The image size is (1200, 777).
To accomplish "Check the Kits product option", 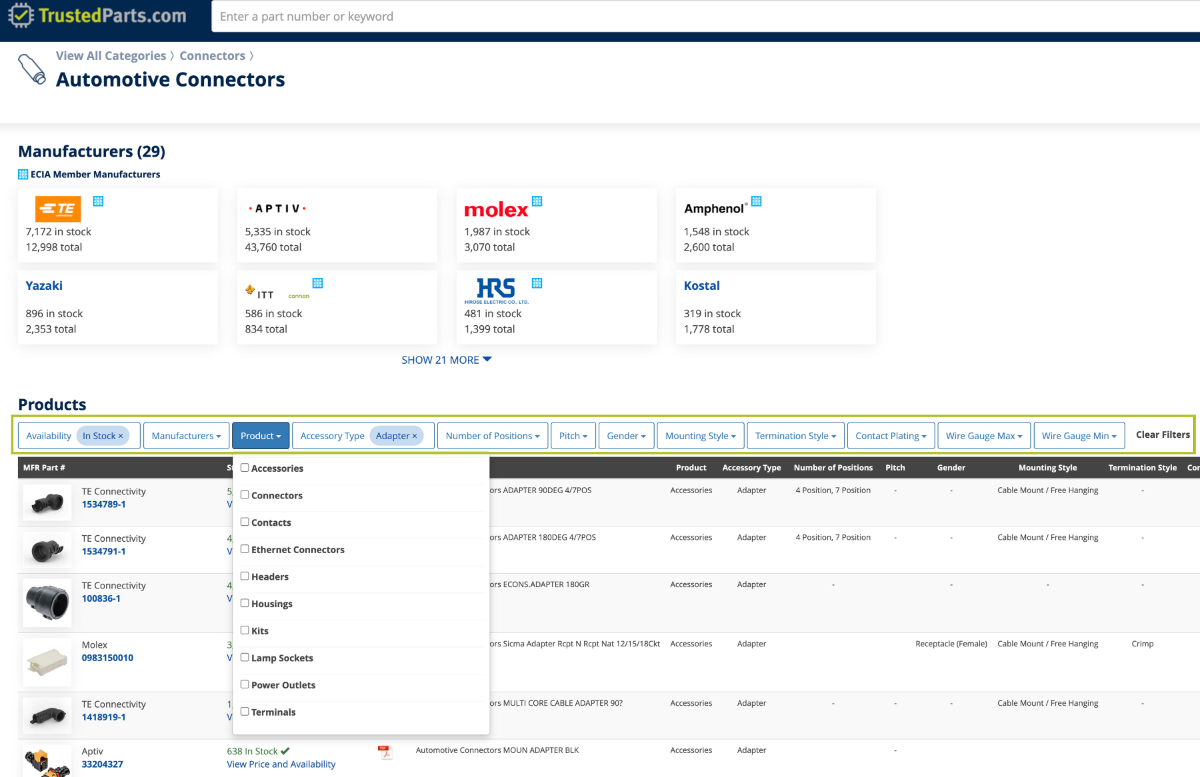I will point(245,630).
